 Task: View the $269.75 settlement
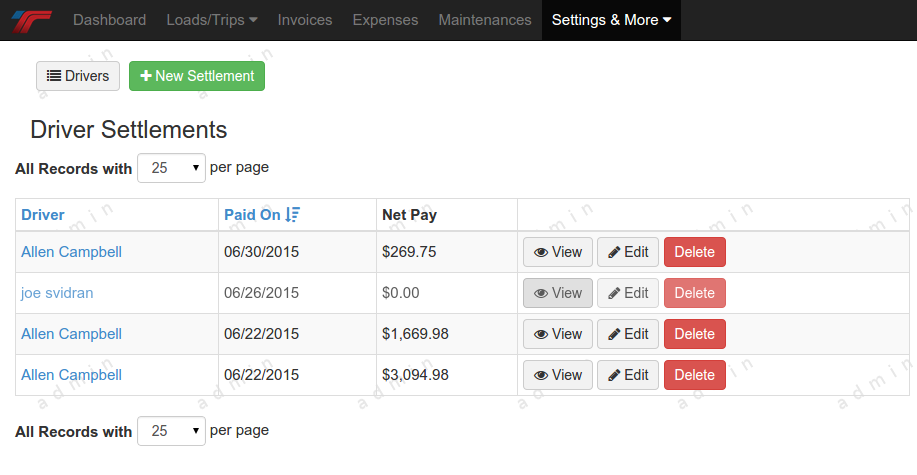click(x=558, y=252)
